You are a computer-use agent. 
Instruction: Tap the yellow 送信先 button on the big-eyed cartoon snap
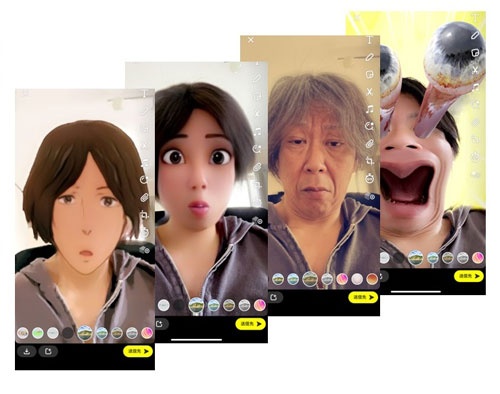(x=250, y=324)
